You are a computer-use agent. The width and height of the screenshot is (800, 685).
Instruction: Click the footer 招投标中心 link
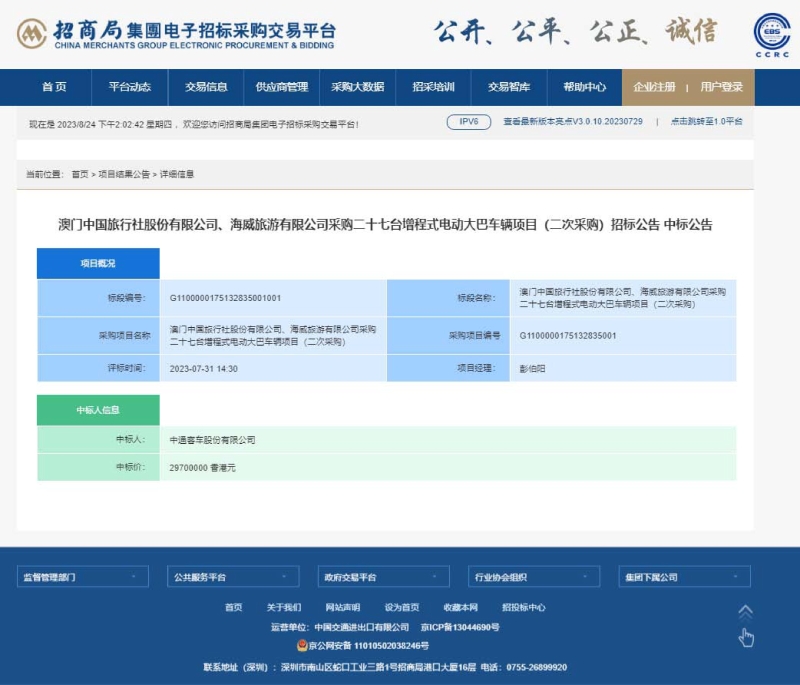coord(524,607)
